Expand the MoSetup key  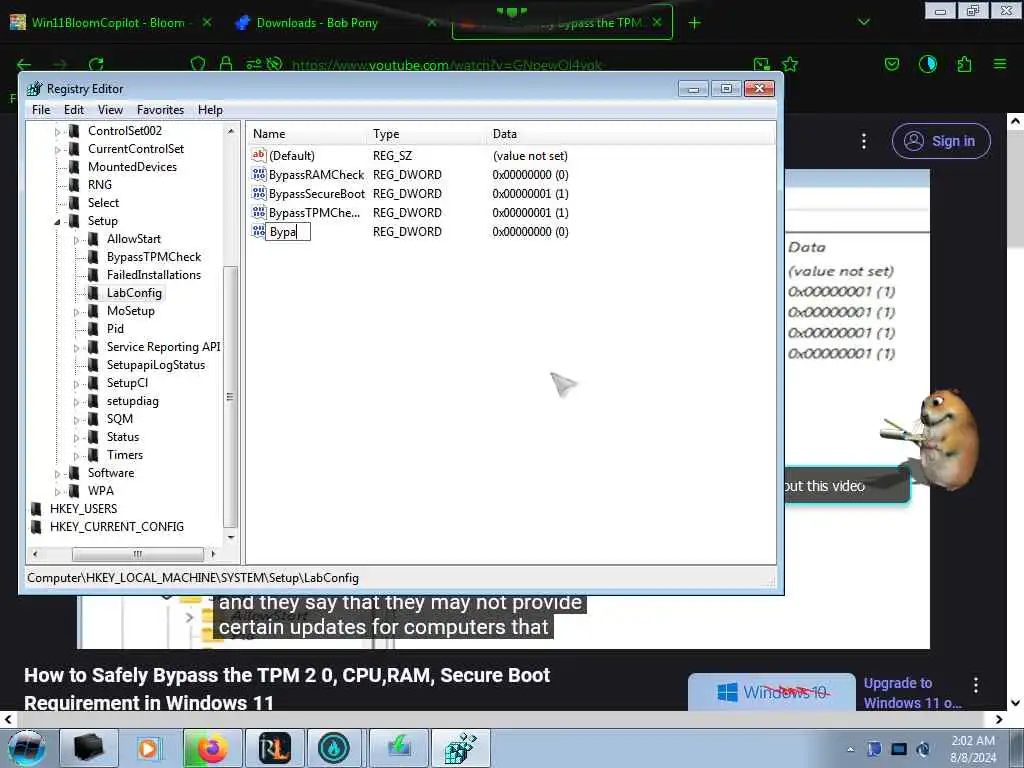tap(76, 312)
